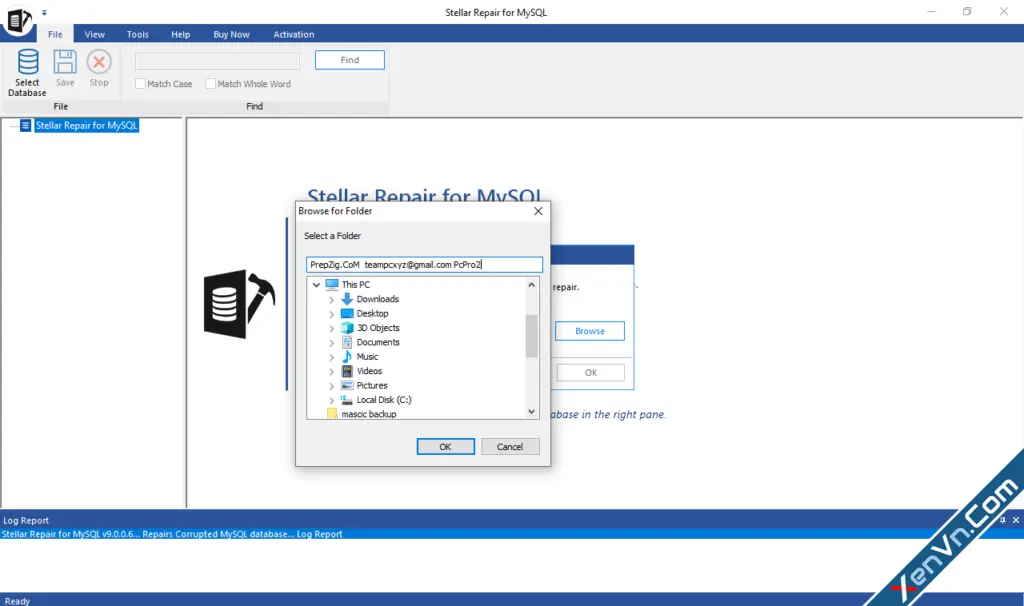Select the Music folder icon

pyautogui.click(x=347, y=357)
